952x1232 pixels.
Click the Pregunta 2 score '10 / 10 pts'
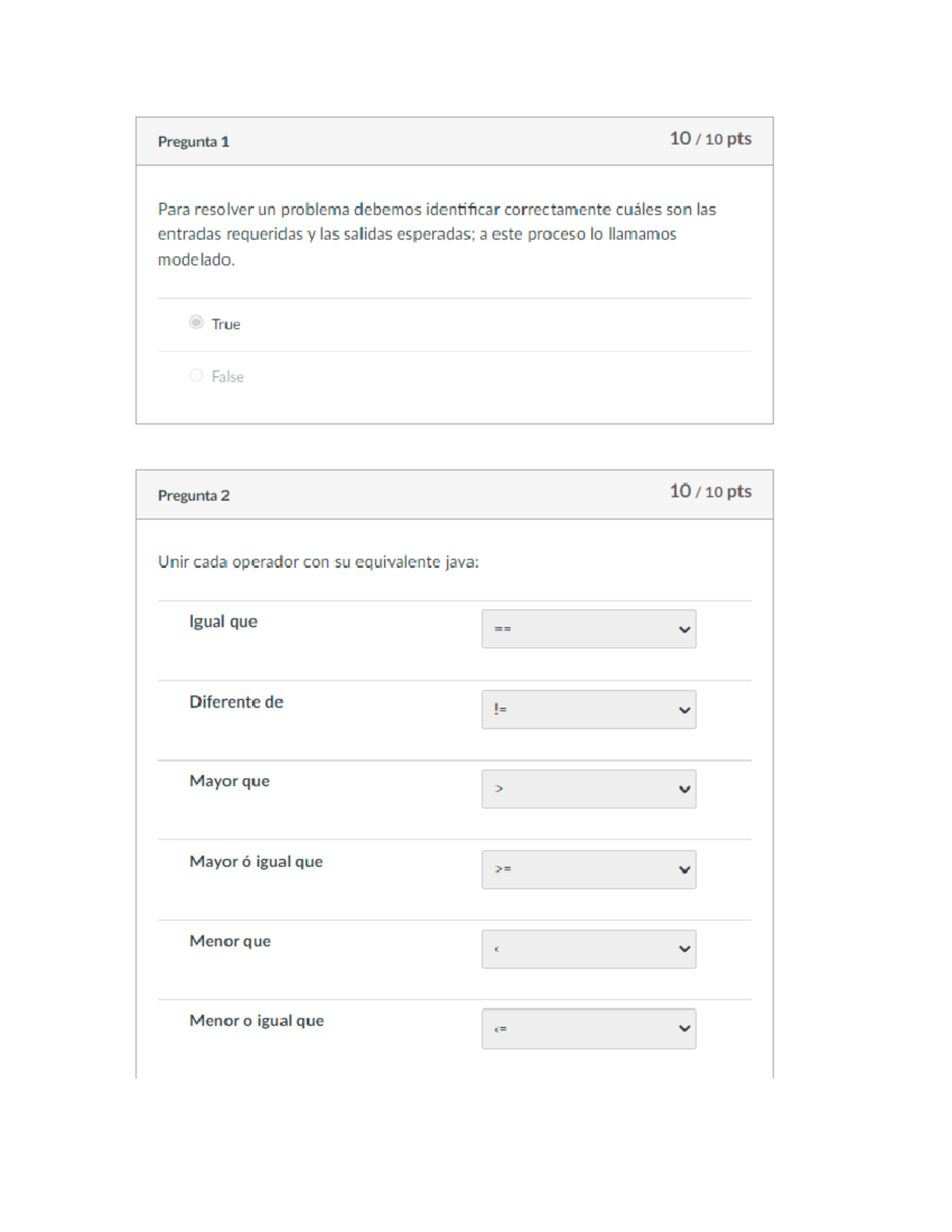coord(710,492)
